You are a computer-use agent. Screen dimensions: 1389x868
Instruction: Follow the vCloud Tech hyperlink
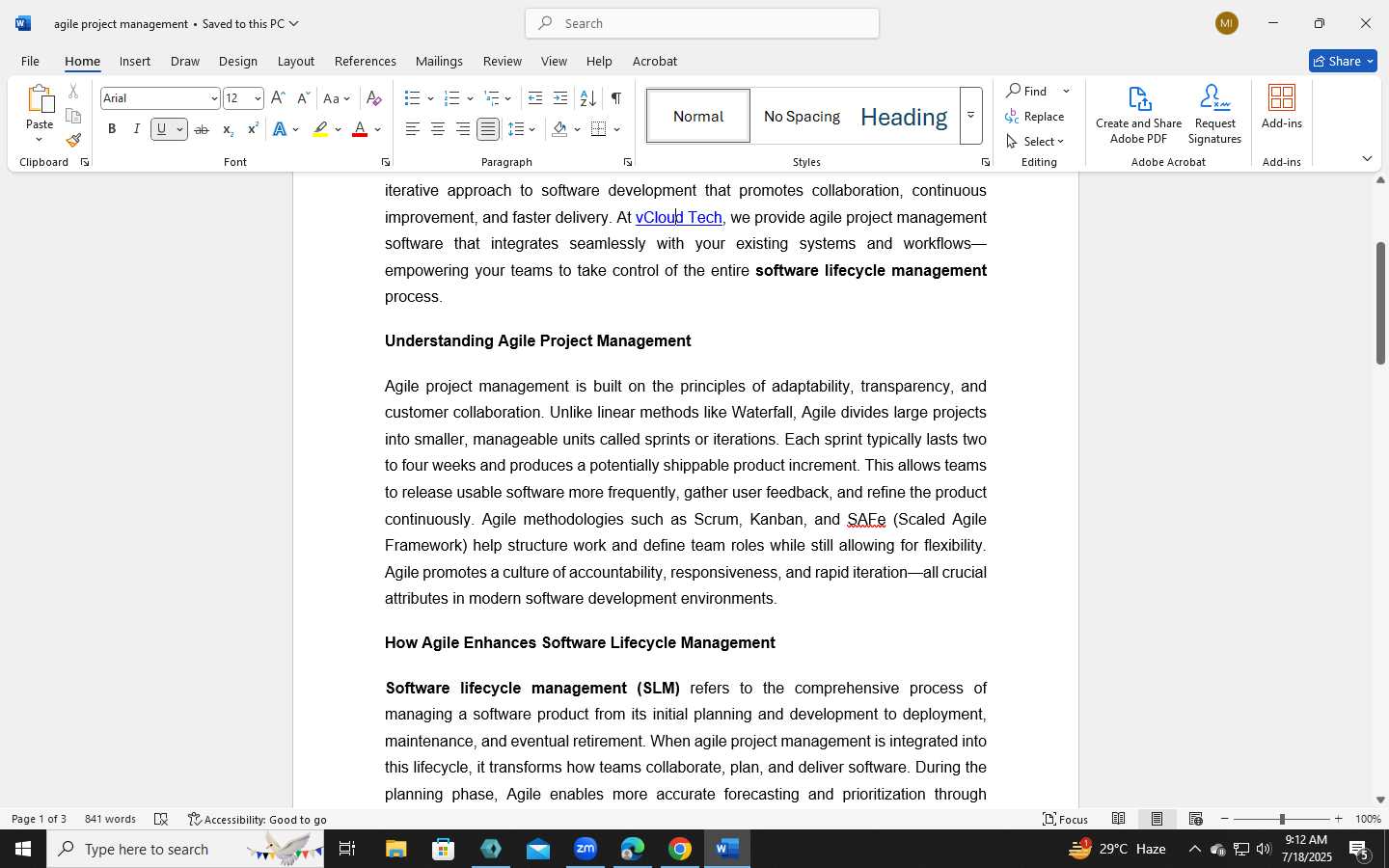click(678, 218)
